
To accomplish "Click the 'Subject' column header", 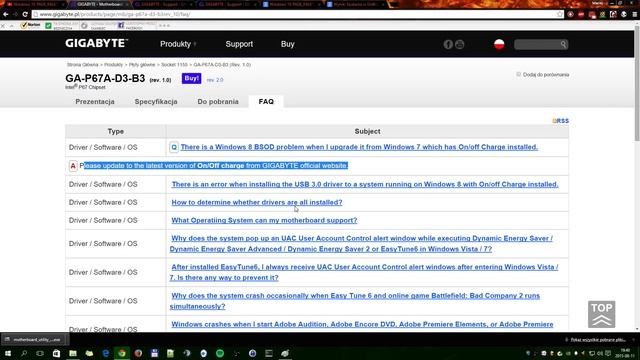I will [x=367, y=131].
